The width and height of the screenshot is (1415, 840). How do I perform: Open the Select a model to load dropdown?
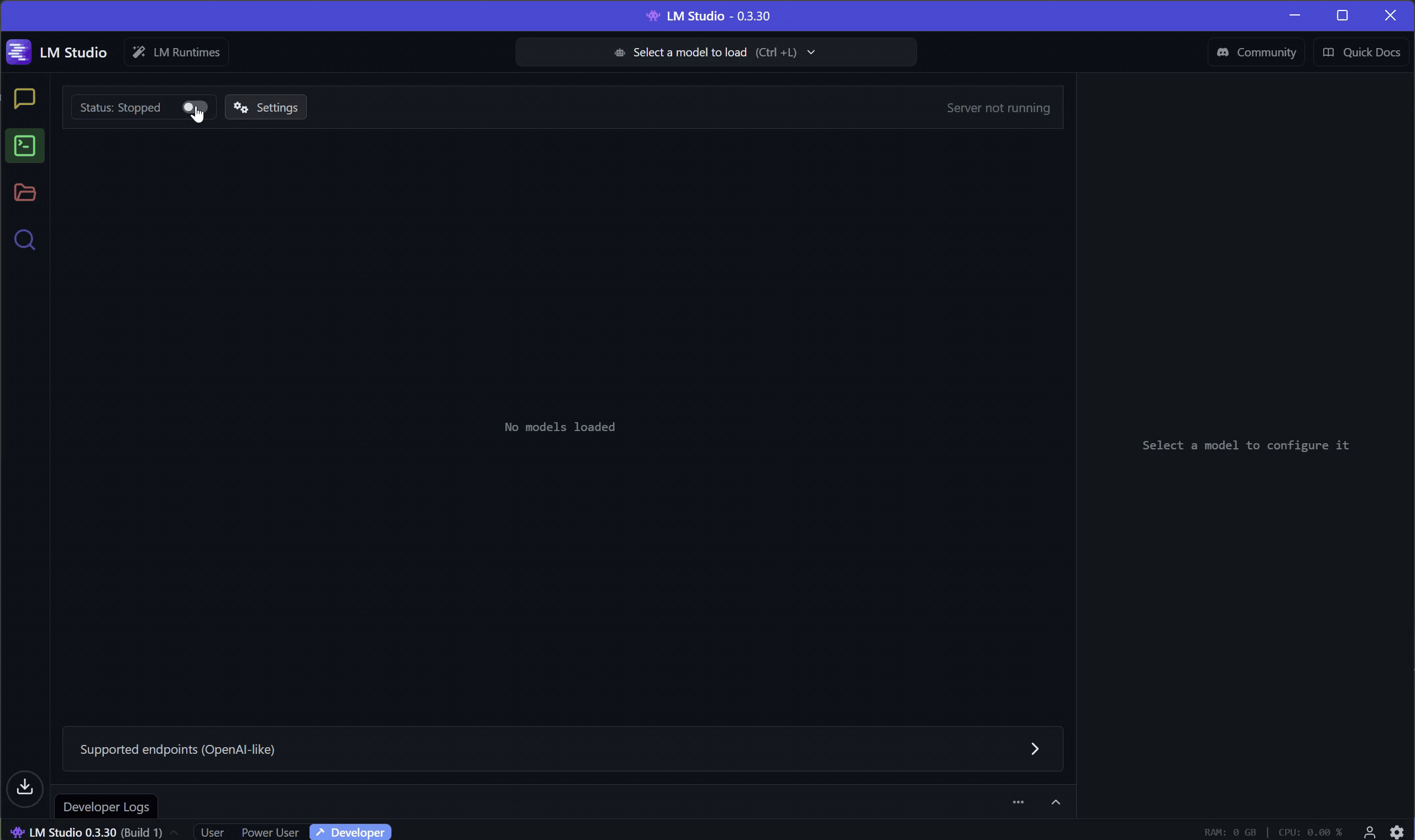coord(715,52)
